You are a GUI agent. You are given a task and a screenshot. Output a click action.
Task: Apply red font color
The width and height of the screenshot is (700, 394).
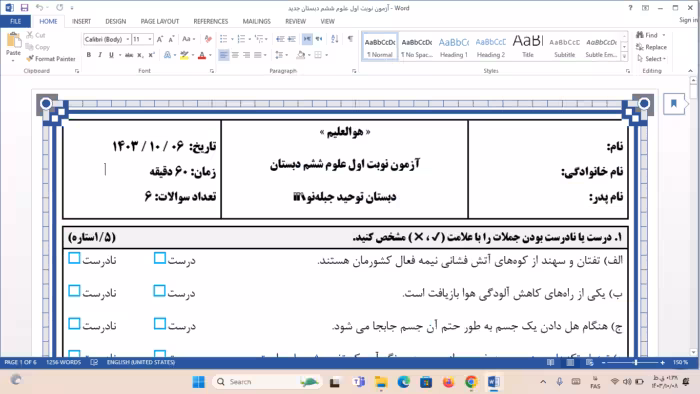click(x=202, y=55)
